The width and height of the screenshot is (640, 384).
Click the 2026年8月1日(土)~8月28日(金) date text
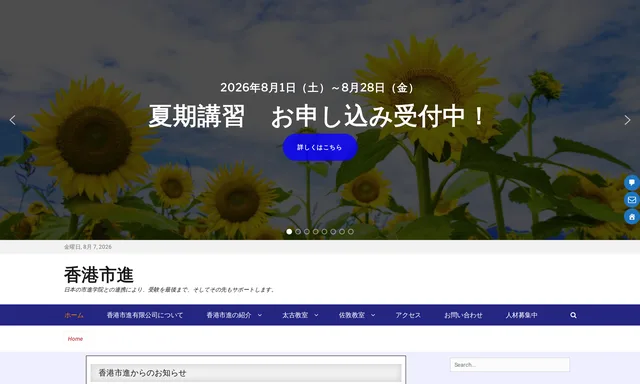[x=318, y=87]
